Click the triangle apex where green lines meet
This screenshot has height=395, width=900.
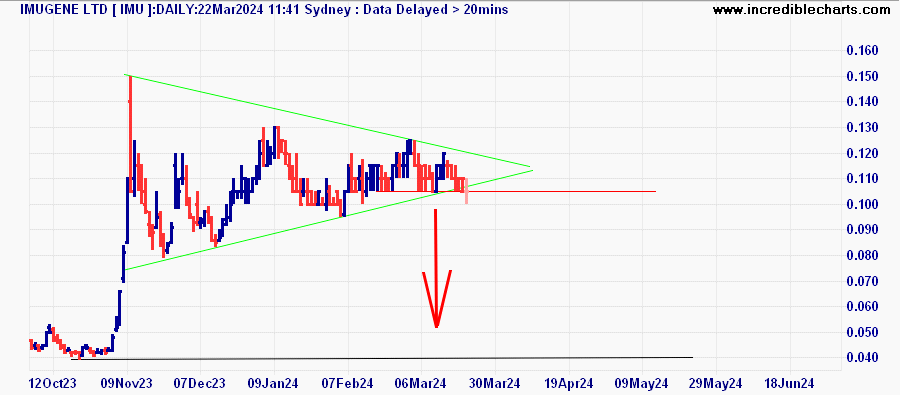click(x=531, y=168)
